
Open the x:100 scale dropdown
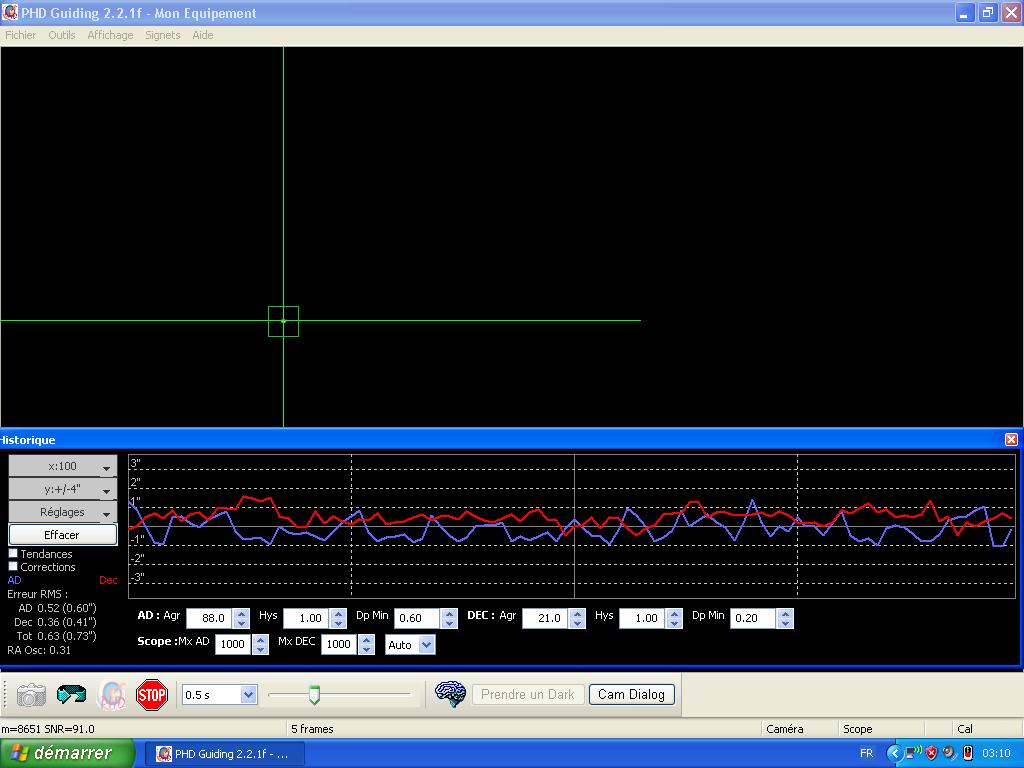63,466
